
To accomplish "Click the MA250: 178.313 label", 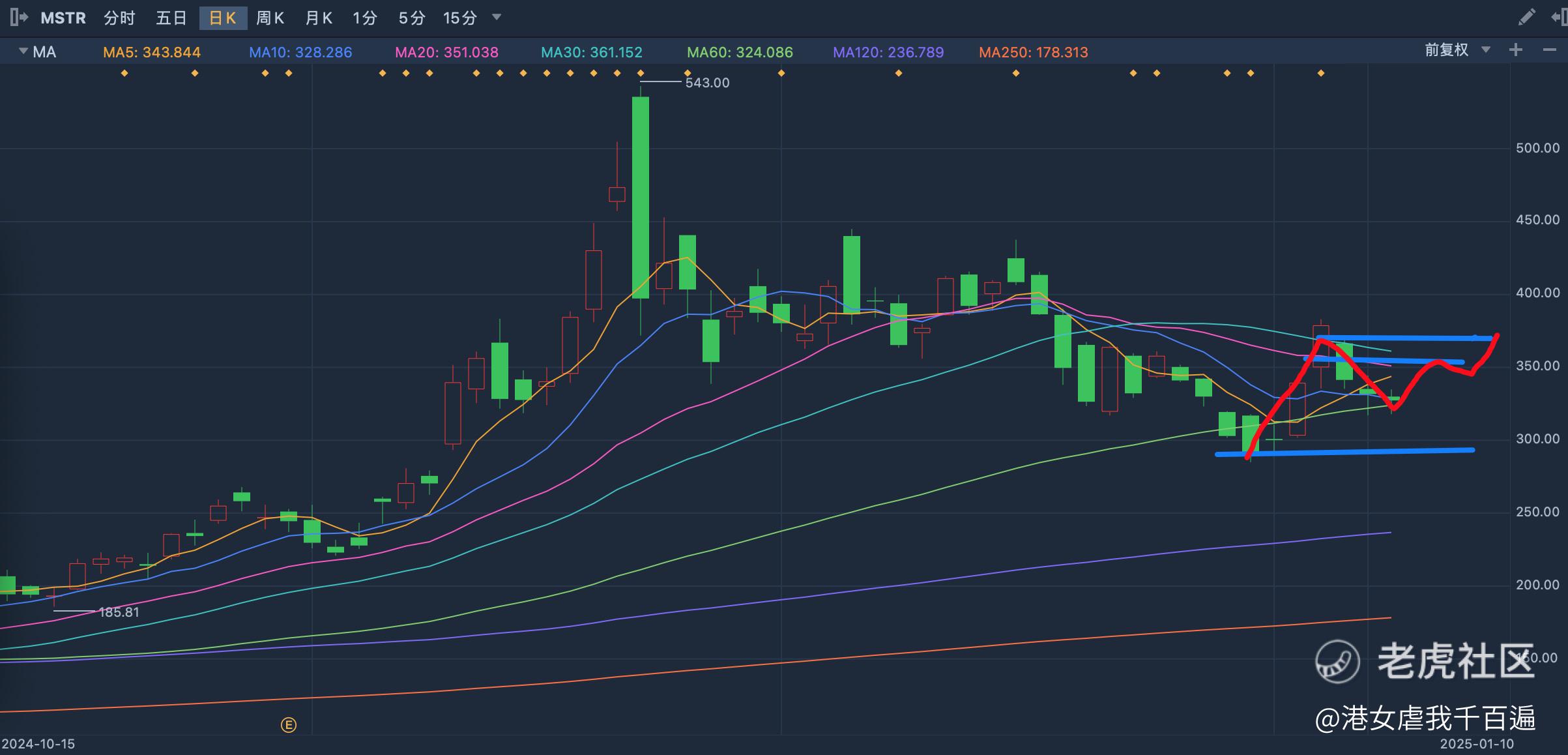I will [x=1034, y=52].
